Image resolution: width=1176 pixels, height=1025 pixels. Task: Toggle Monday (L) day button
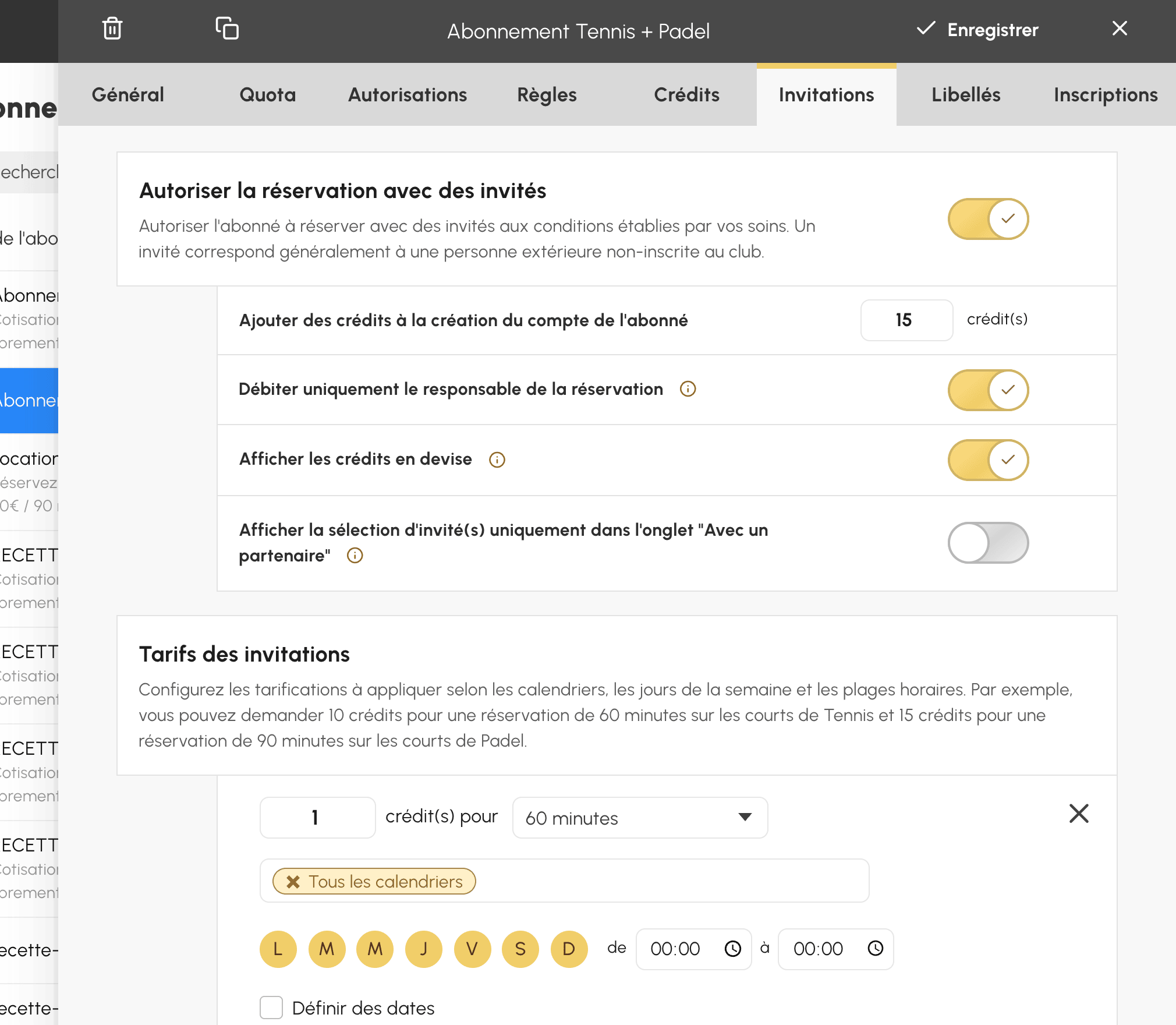pyautogui.click(x=278, y=949)
